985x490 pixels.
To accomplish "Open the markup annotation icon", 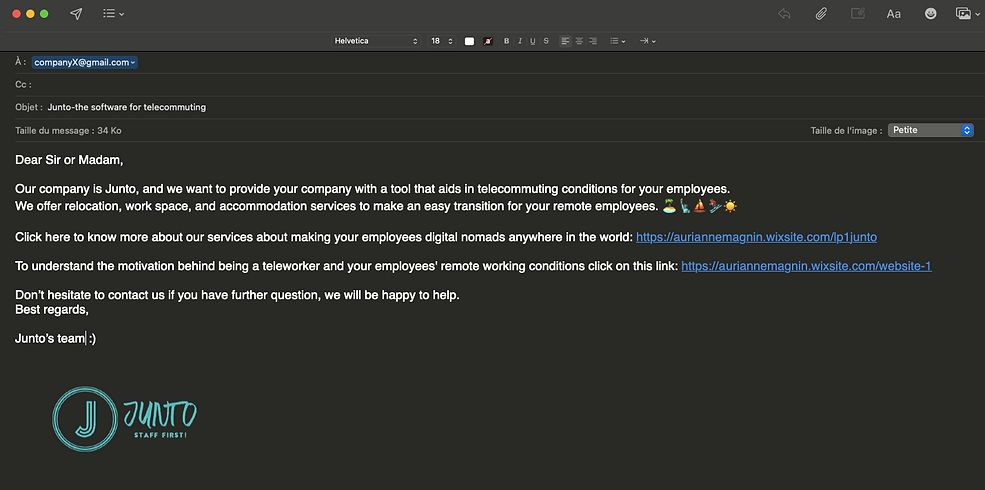I will [x=857, y=14].
